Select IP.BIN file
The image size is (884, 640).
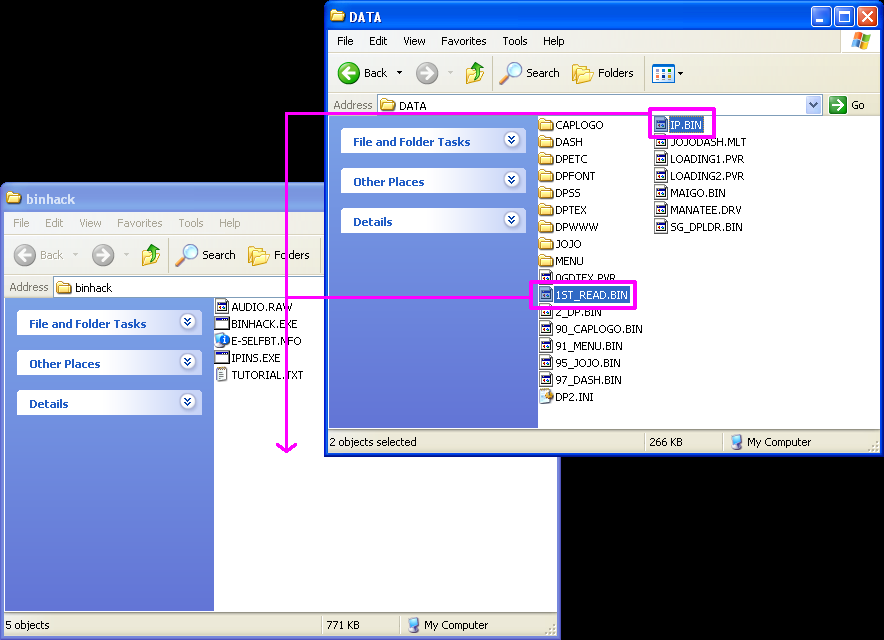(x=679, y=125)
